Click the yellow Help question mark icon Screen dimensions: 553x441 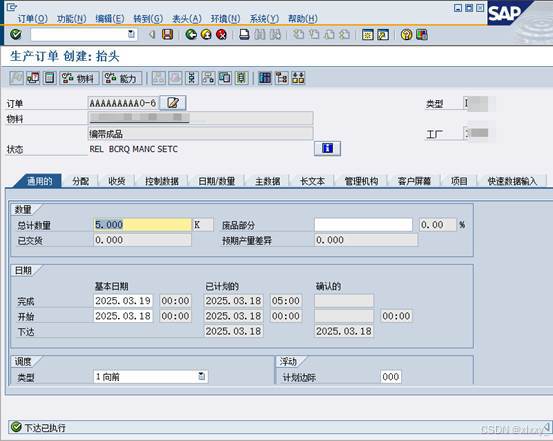click(406, 35)
